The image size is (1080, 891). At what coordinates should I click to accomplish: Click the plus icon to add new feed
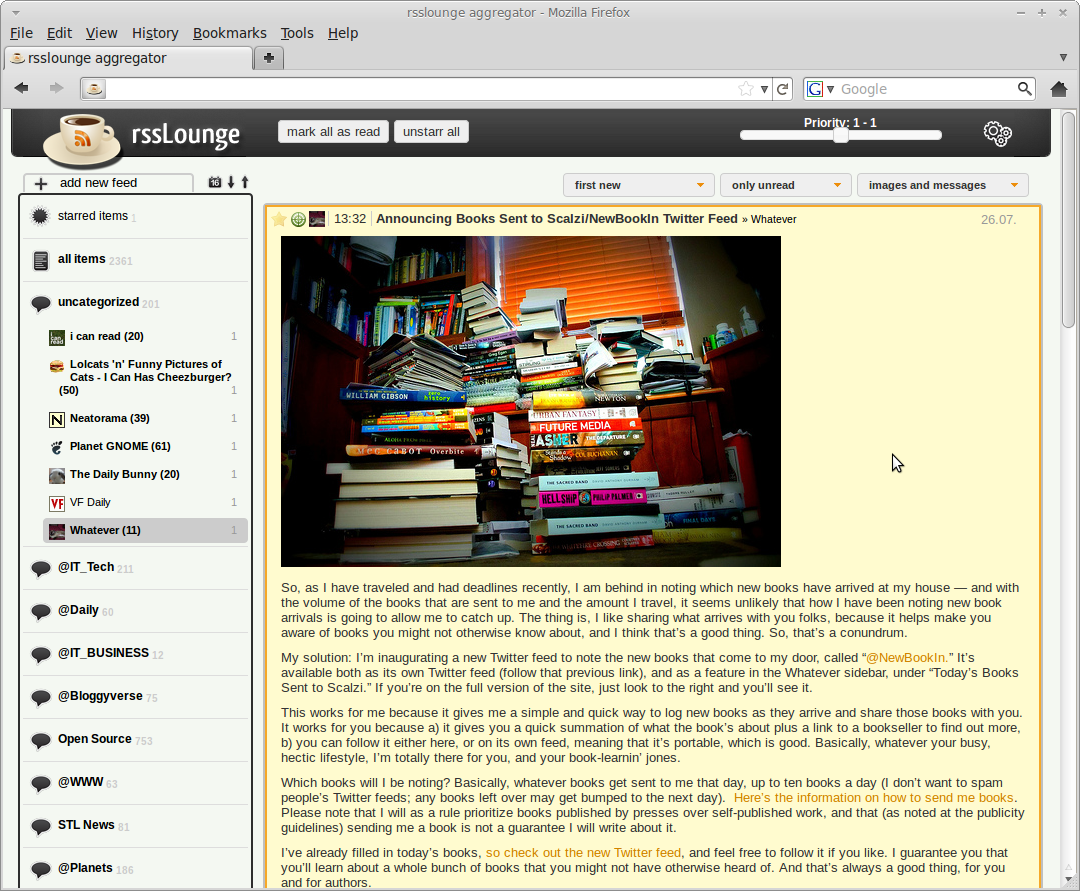pyautogui.click(x=41, y=183)
